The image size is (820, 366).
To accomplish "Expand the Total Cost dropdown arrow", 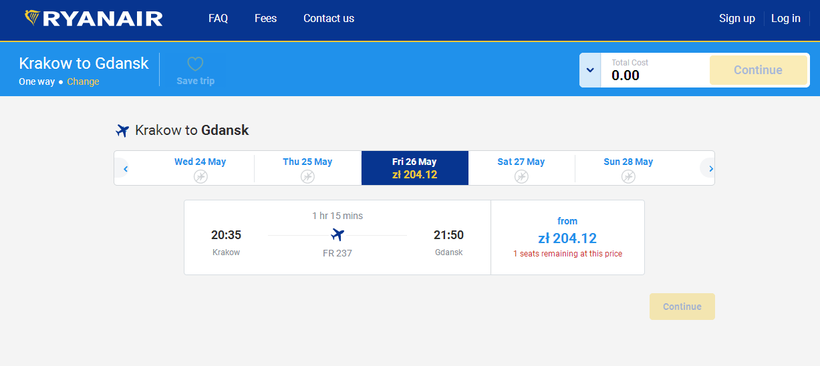I will 590,70.
